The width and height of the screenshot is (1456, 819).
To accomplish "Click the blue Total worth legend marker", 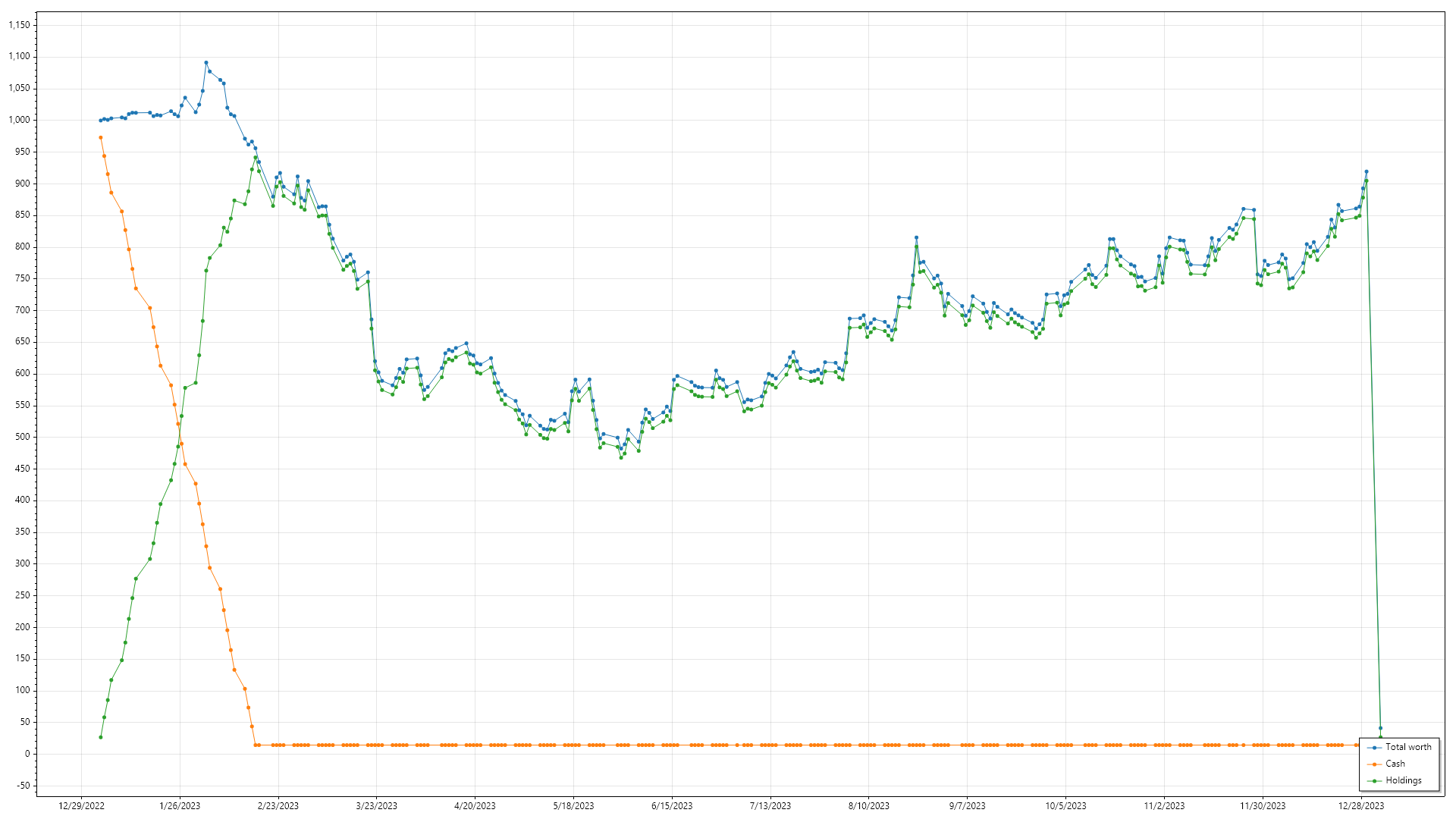I will pos(1375,748).
